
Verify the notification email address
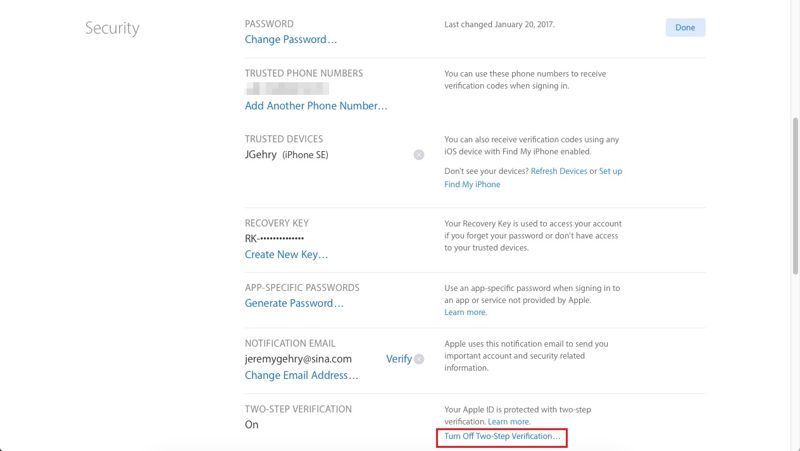pos(399,359)
